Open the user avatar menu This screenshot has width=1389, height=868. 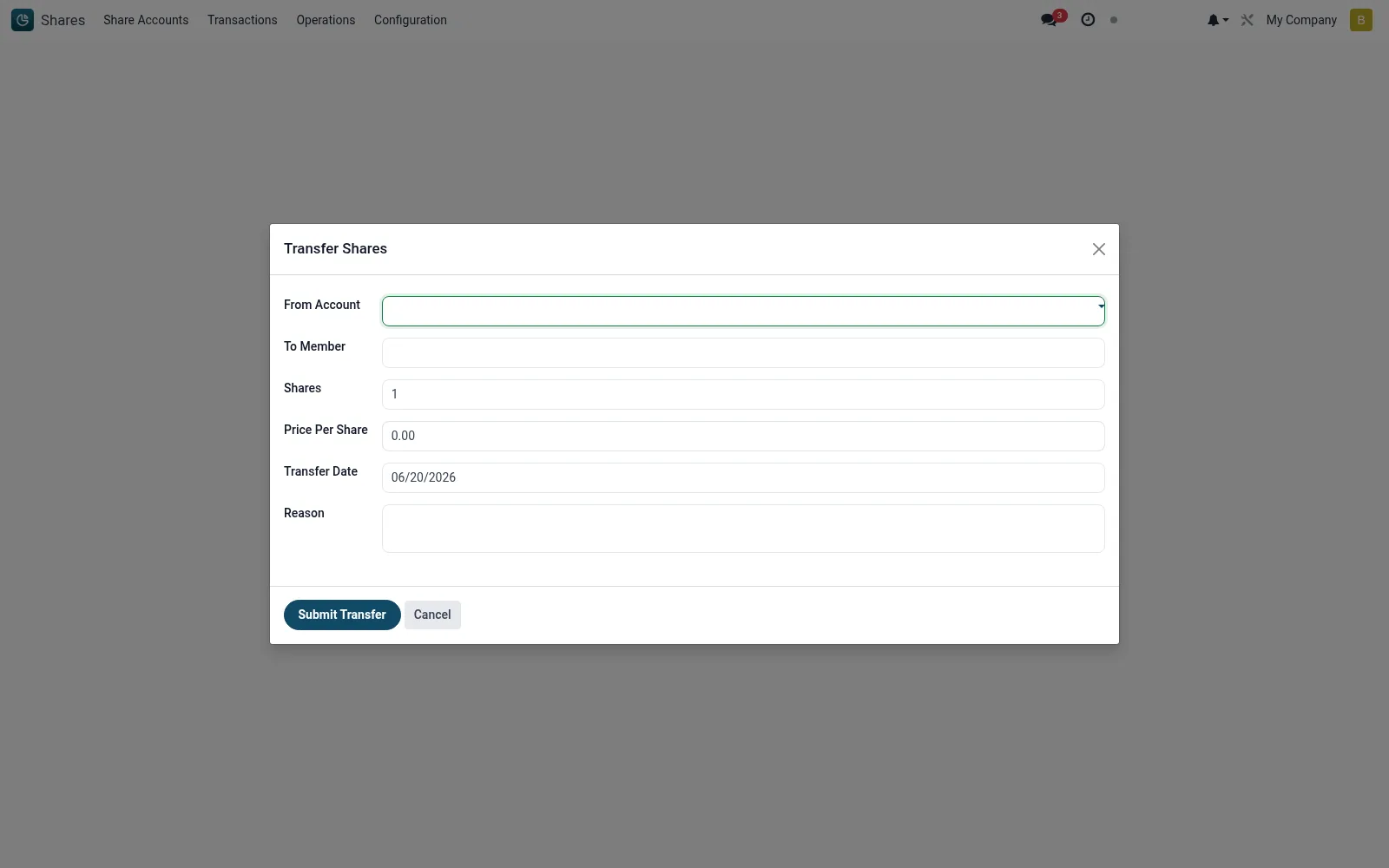pyautogui.click(x=1361, y=20)
